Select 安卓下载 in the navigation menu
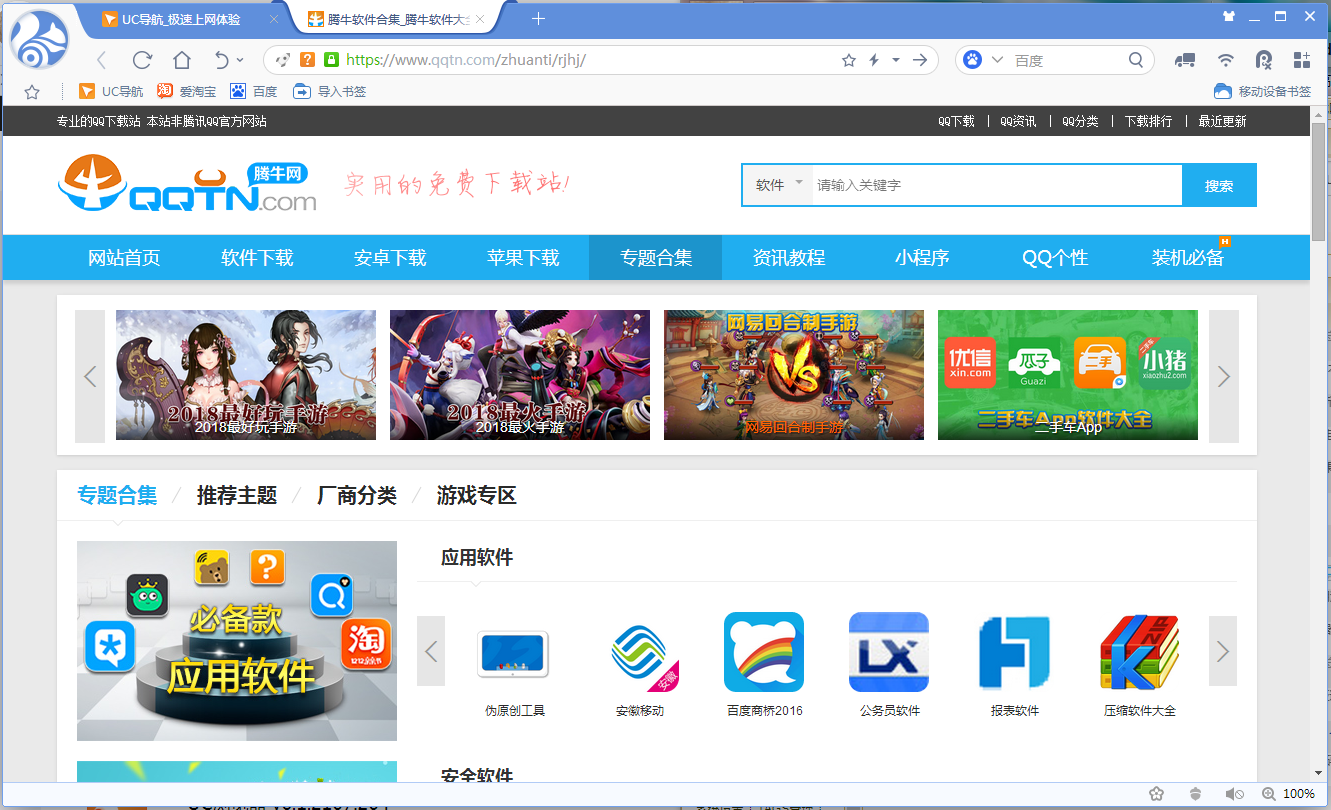 tap(390, 257)
